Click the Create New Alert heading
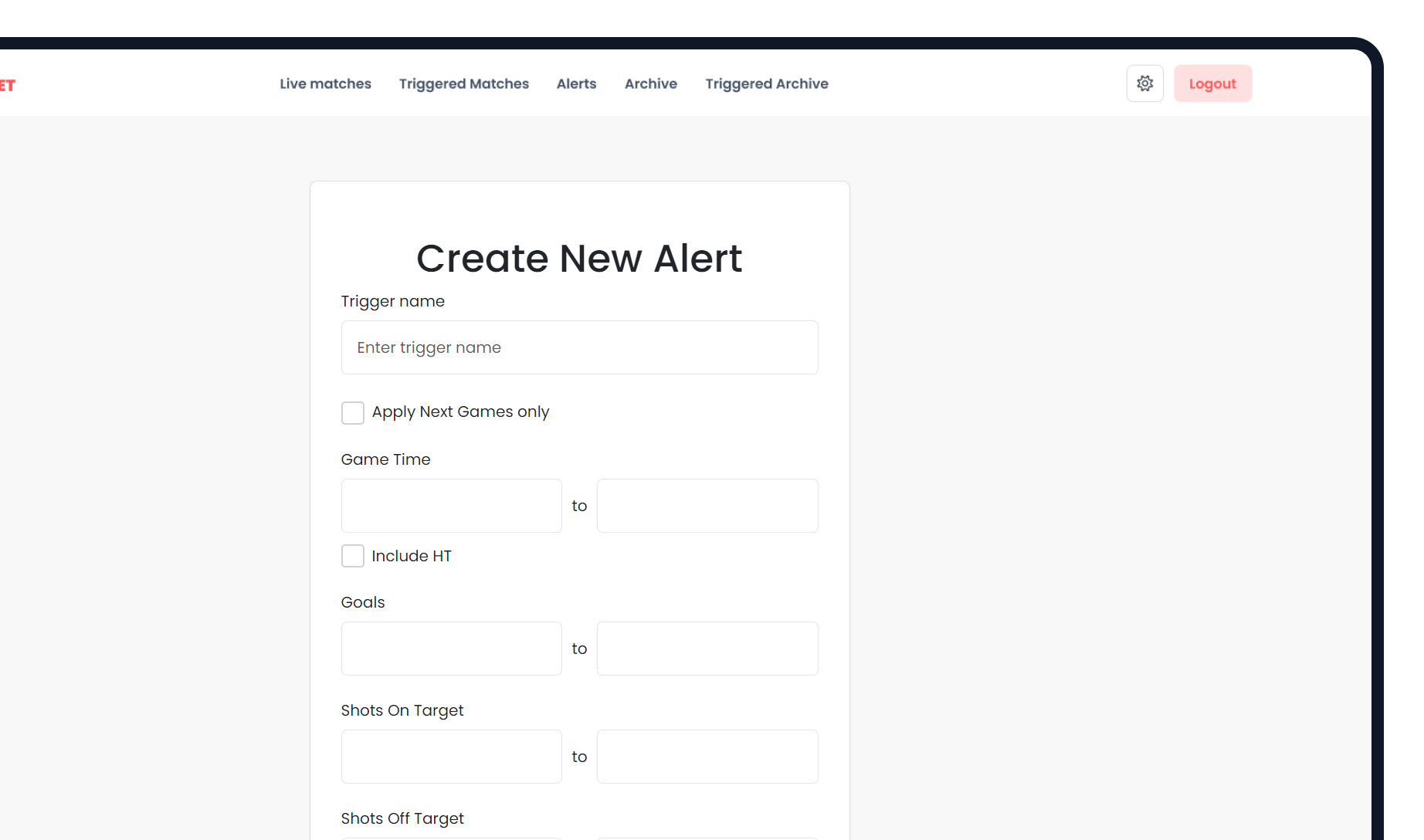Screen dimensions: 1424x840 click(579, 258)
